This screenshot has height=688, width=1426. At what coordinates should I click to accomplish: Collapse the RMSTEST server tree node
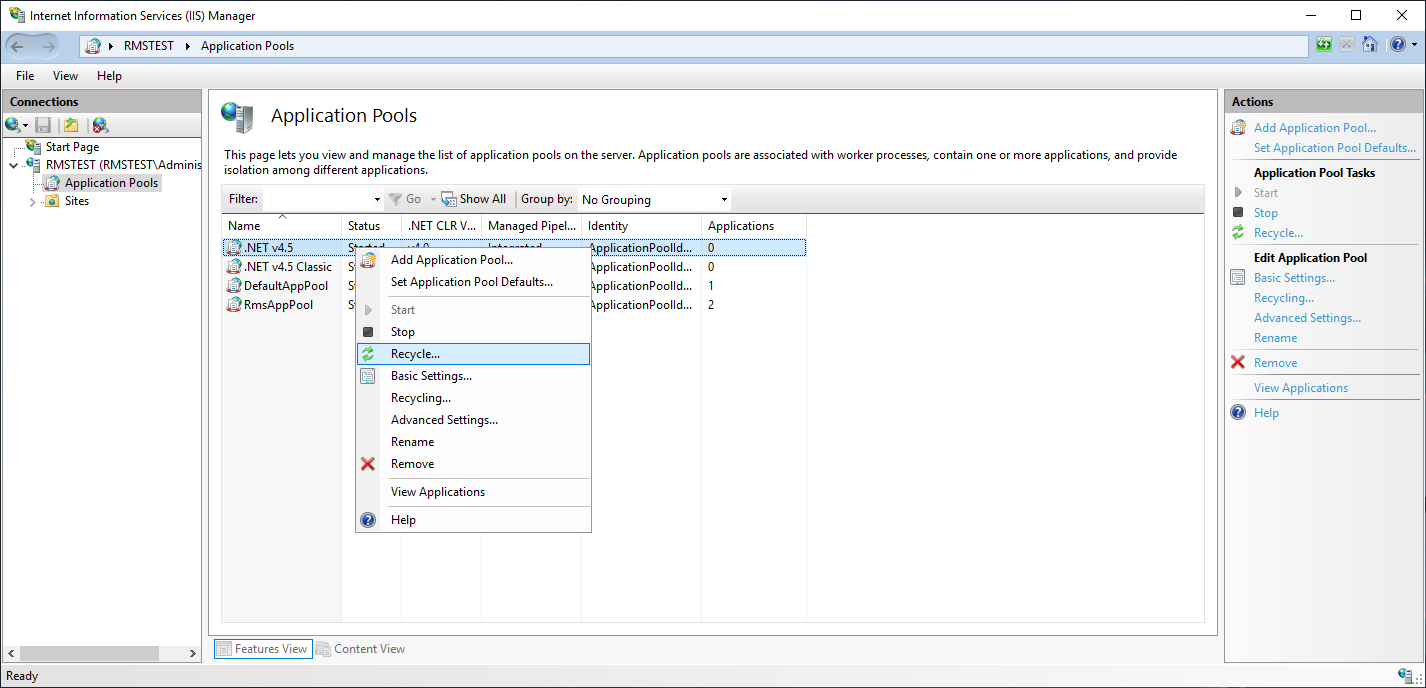[x=13, y=165]
